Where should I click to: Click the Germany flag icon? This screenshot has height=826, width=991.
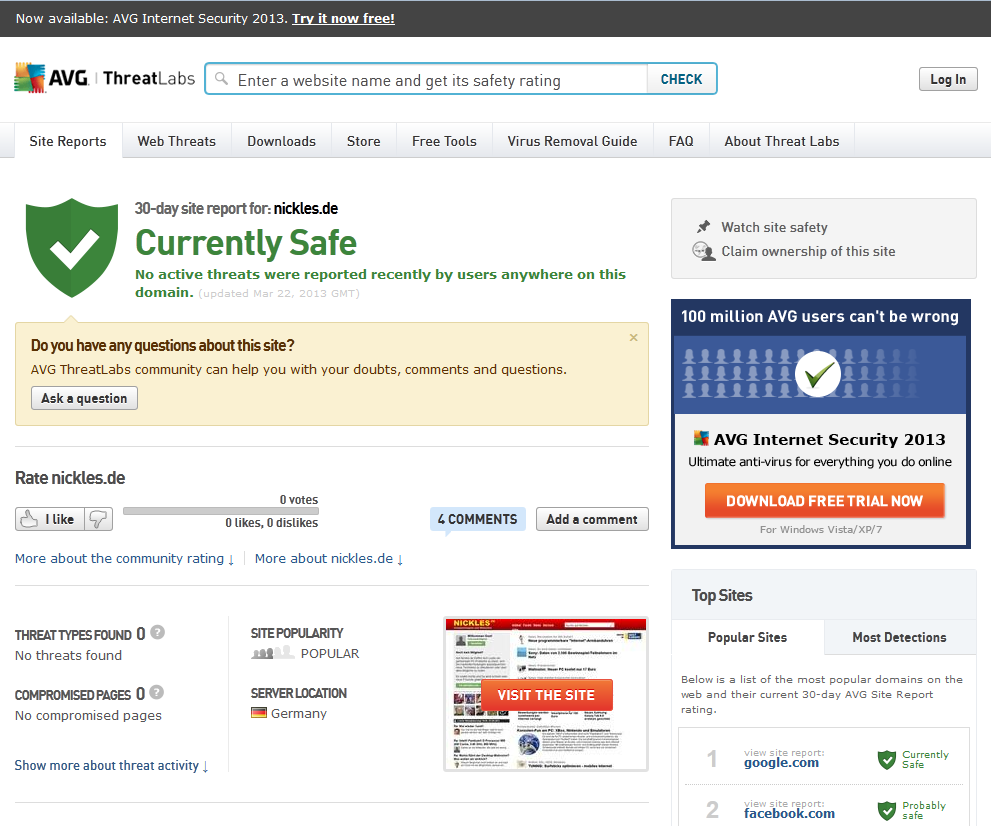(258, 713)
